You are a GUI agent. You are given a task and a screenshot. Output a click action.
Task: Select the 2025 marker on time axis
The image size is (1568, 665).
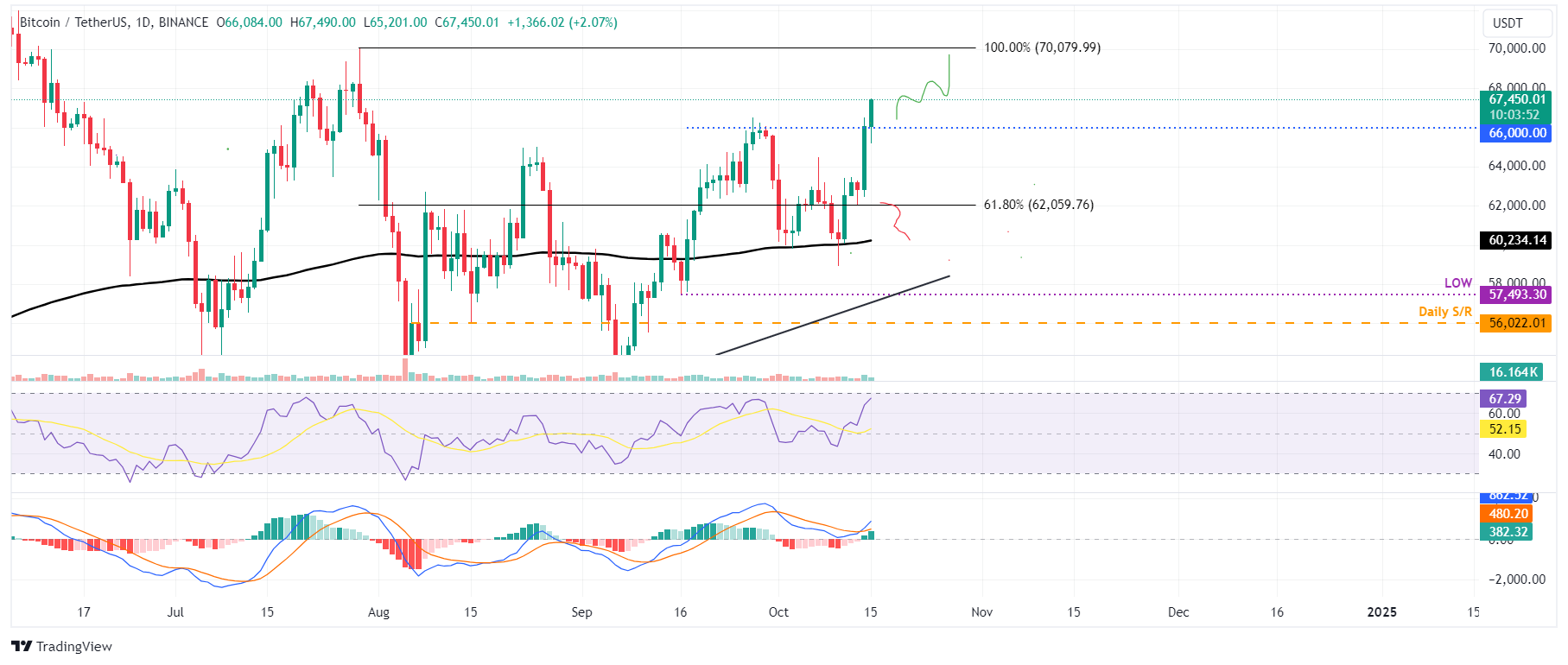pos(1381,611)
